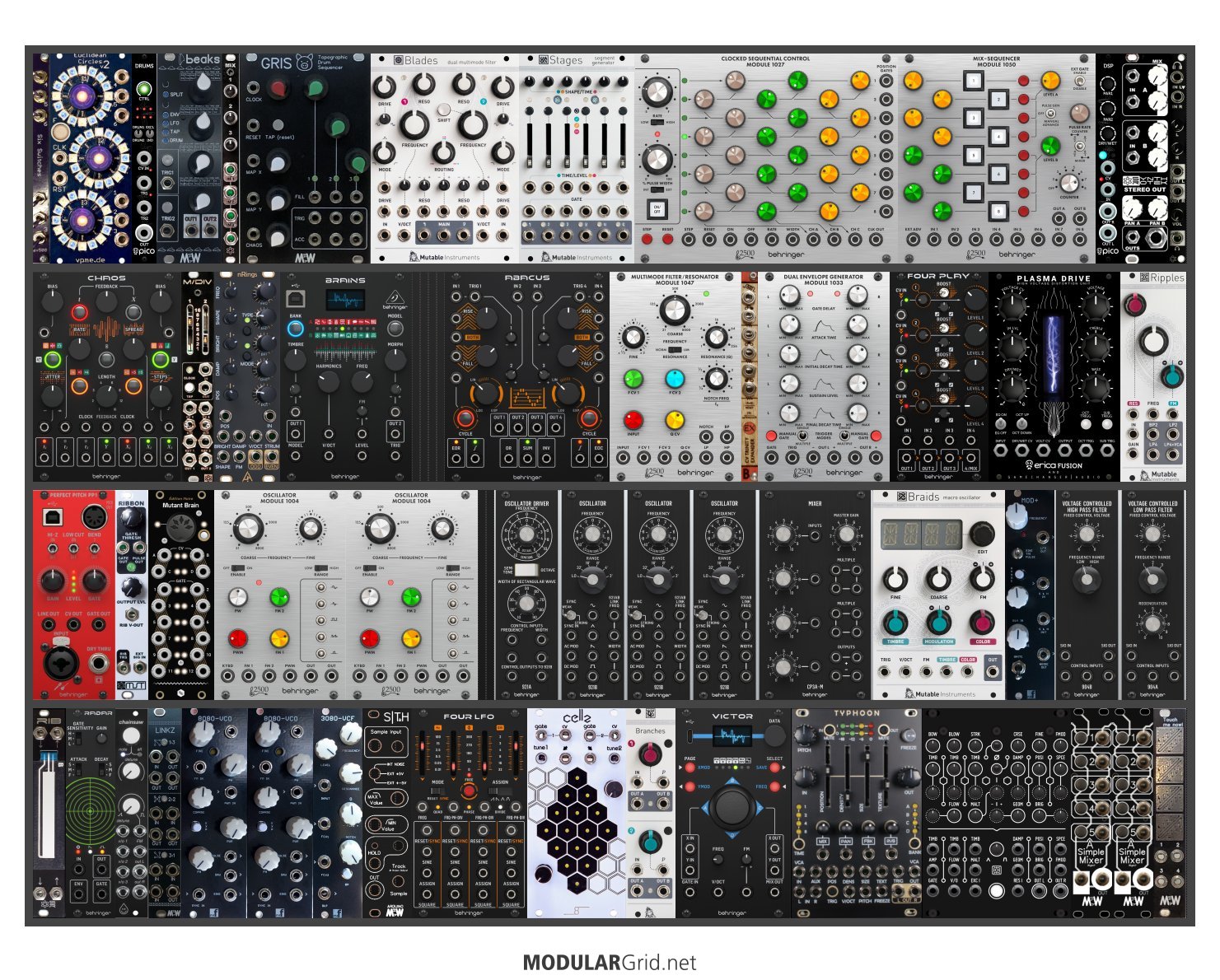Viewport: 1220px width, 980px height.
Task: Click the teal TIMBRE knob on Braids
Action: pos(895,622)
